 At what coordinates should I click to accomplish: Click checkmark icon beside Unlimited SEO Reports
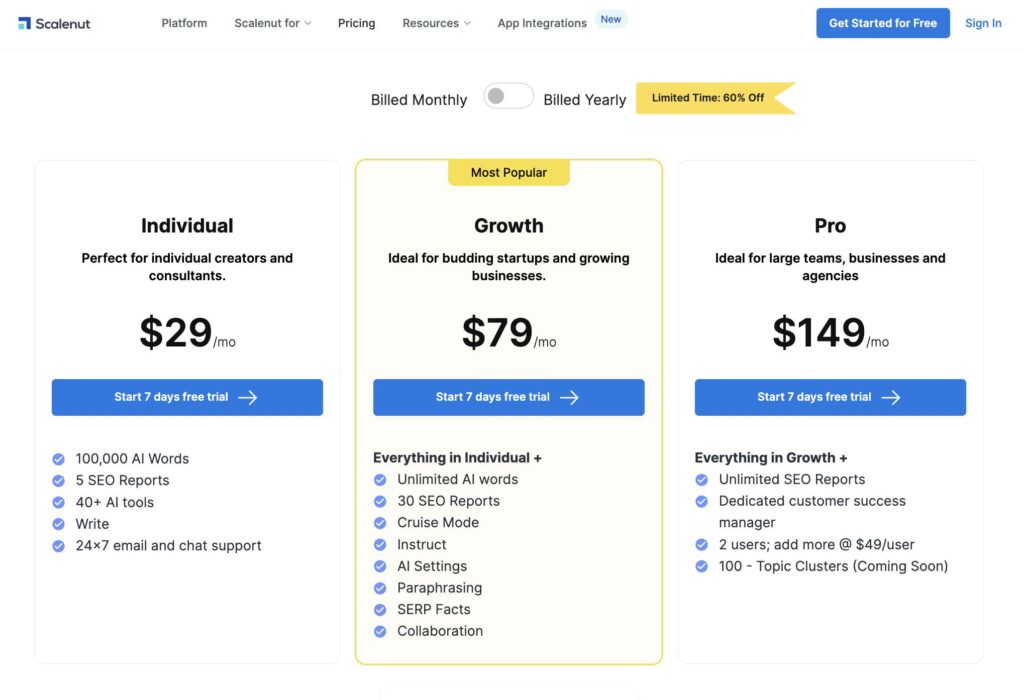(701, 480)
